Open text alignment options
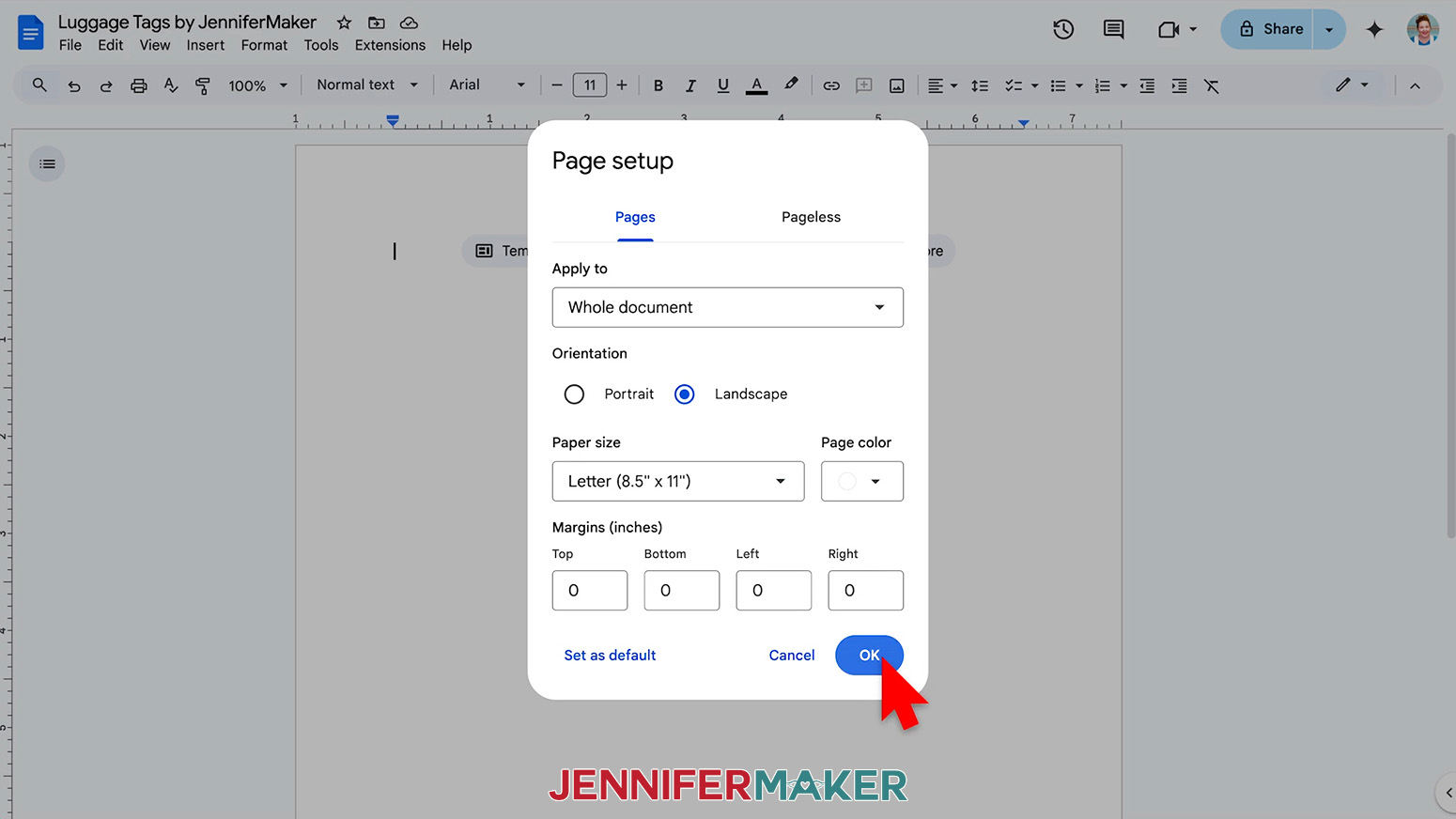1456x819 pixels. click(x=942, y=85)
